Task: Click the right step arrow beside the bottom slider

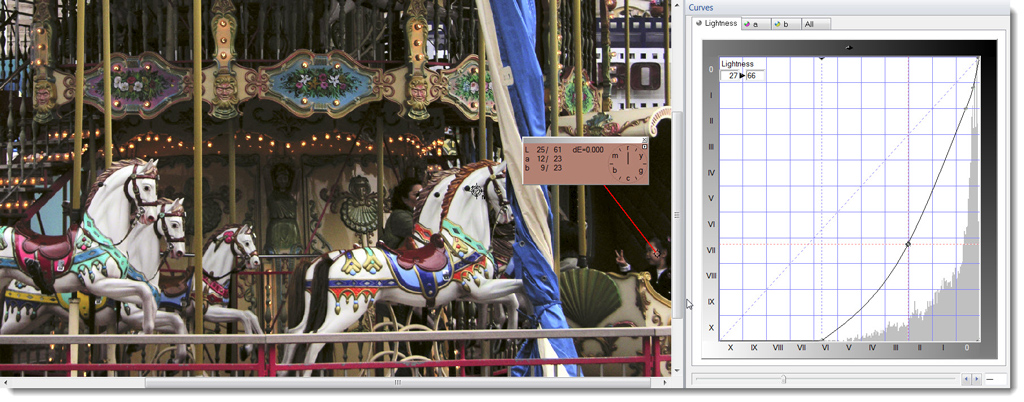Action: coord(976,379)
